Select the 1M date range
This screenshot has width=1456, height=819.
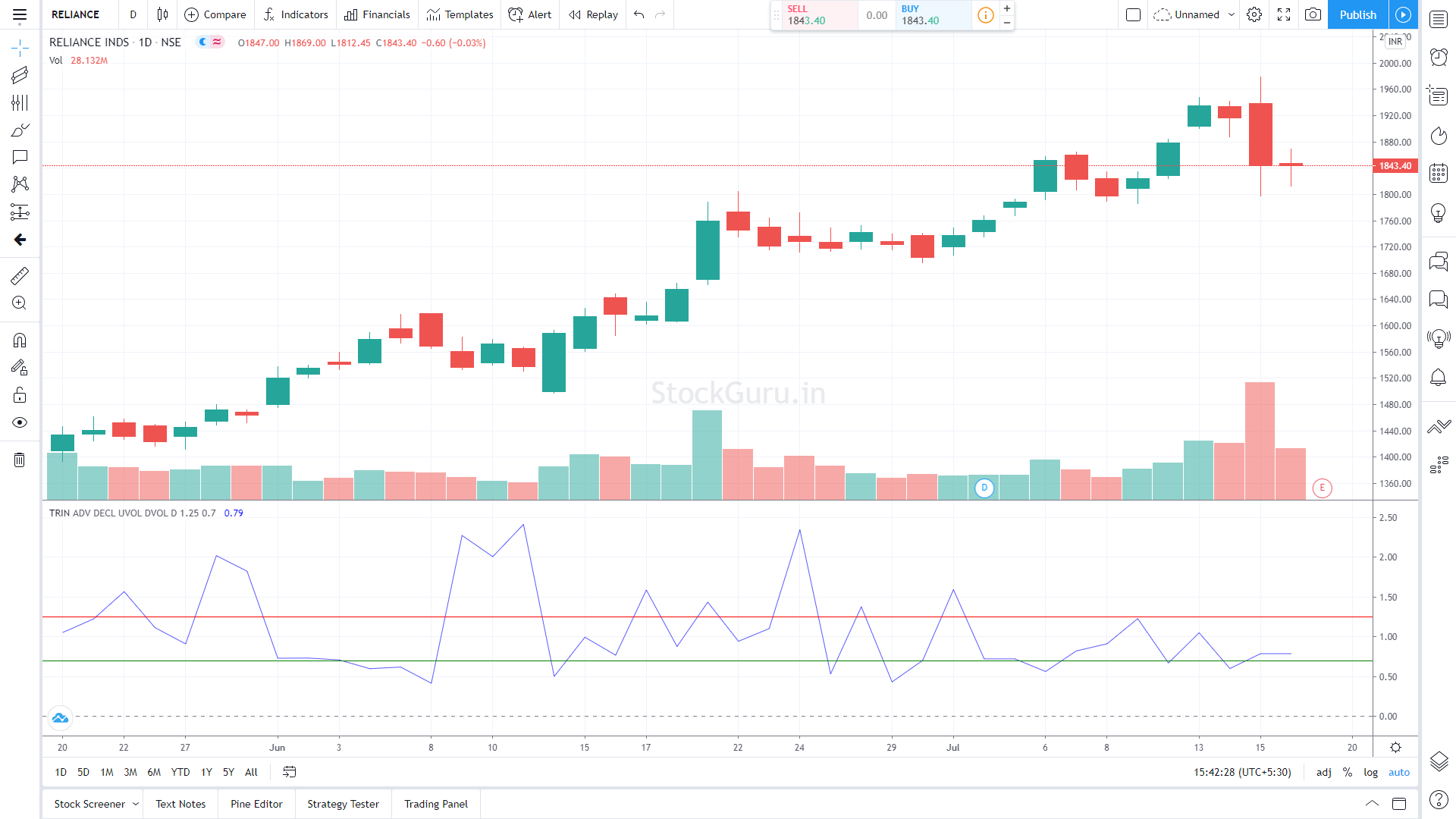coord(107,772)
